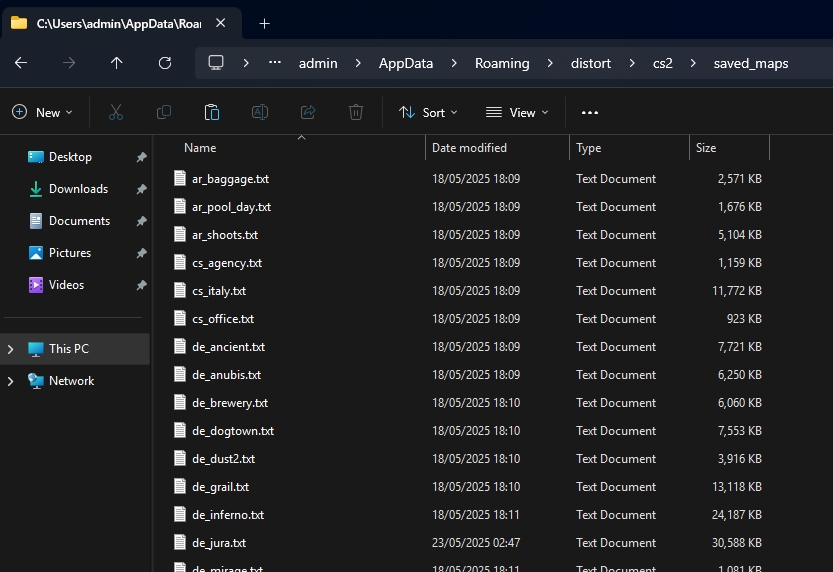Click the Delete trash can icon
Screen dimensions: 833x572
[x=356, y=112]
